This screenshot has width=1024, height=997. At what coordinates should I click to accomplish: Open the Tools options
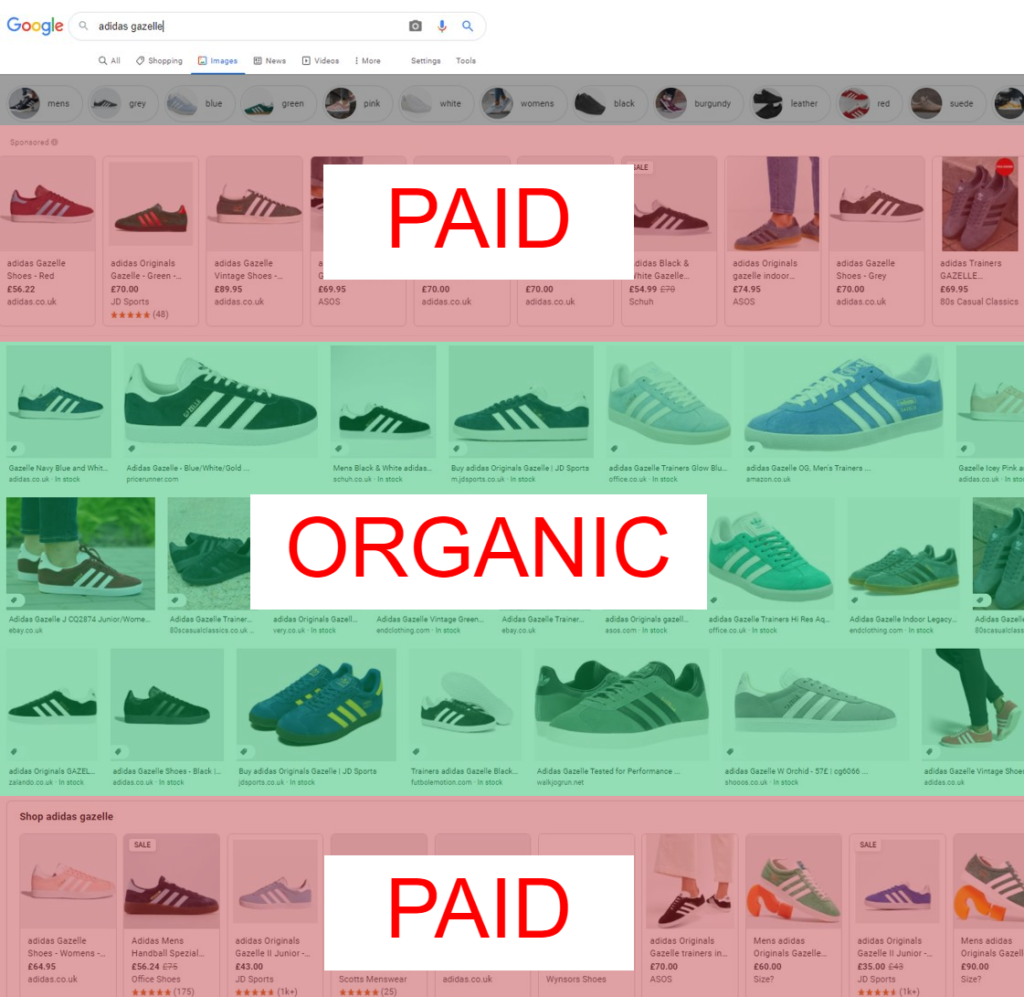click(x=466, y=61)
